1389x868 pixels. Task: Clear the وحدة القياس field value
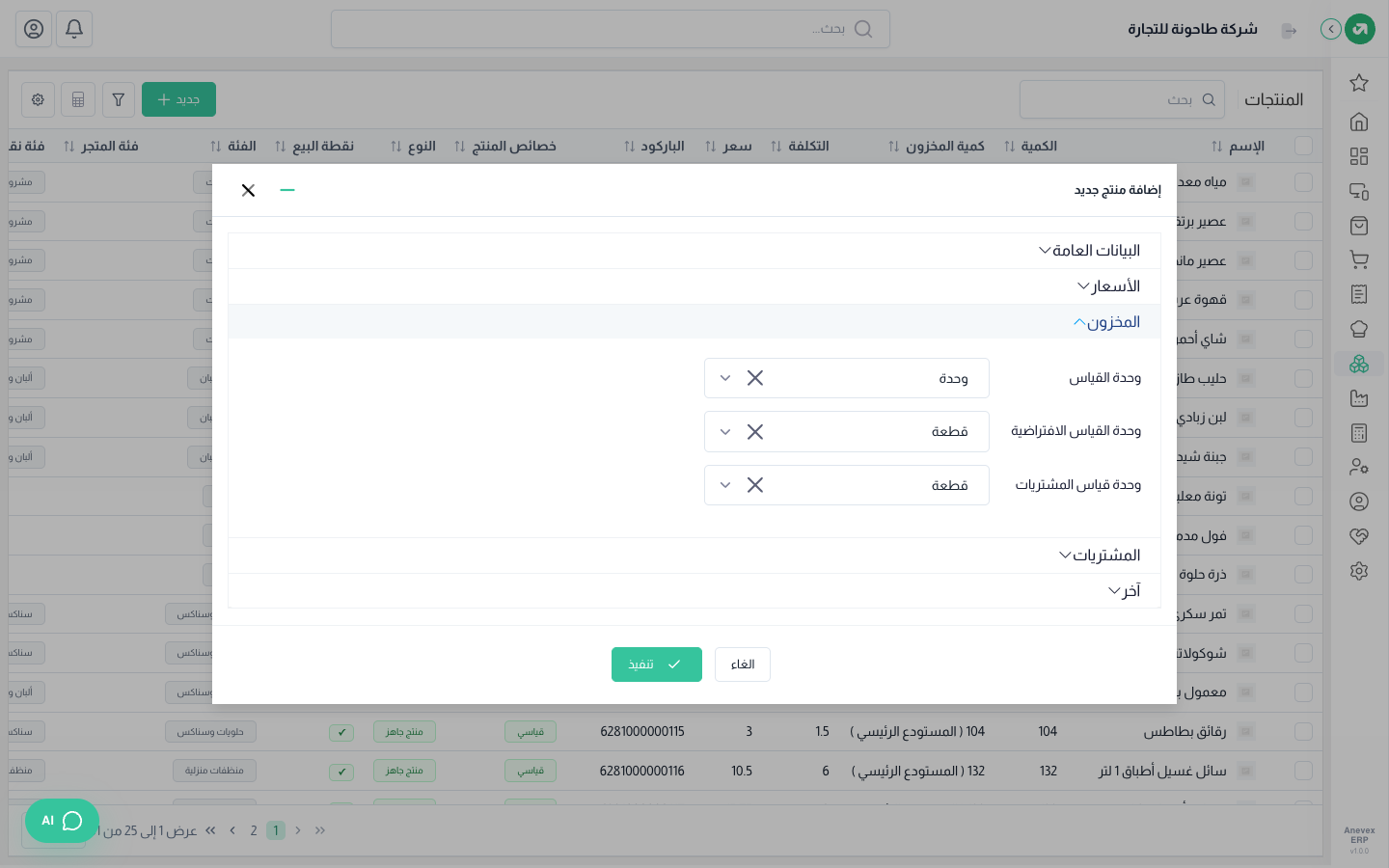[x=755, y=378]
